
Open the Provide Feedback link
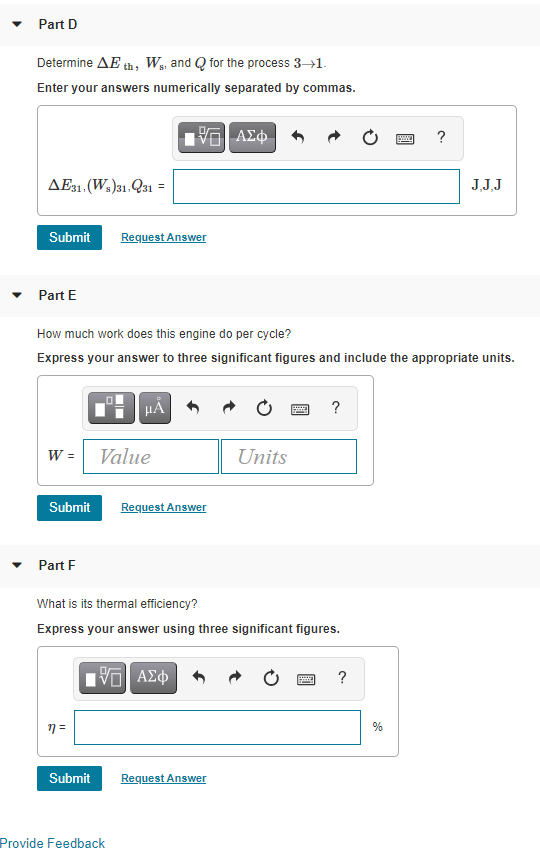(52, 843)
